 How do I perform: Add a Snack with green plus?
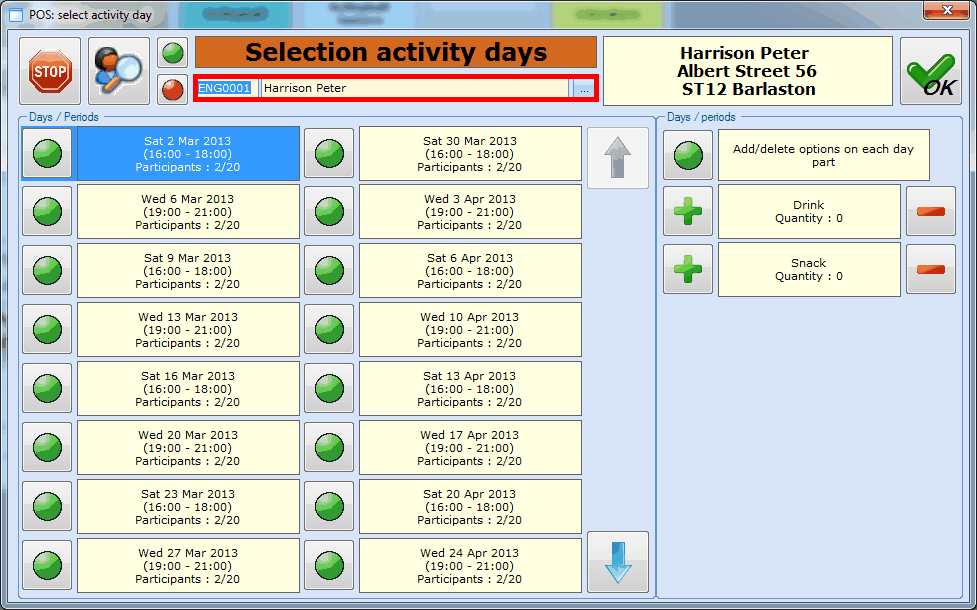688,270
